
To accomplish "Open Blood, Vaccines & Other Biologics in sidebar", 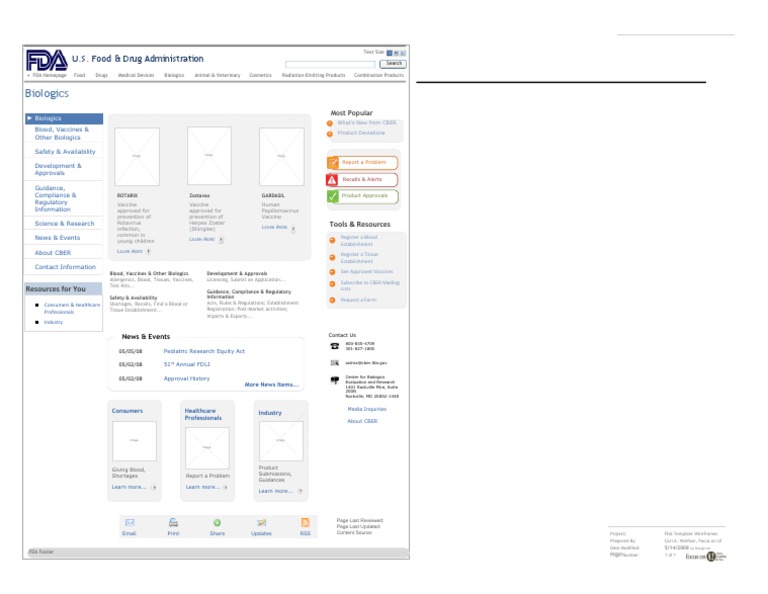I will click(62, 133).
